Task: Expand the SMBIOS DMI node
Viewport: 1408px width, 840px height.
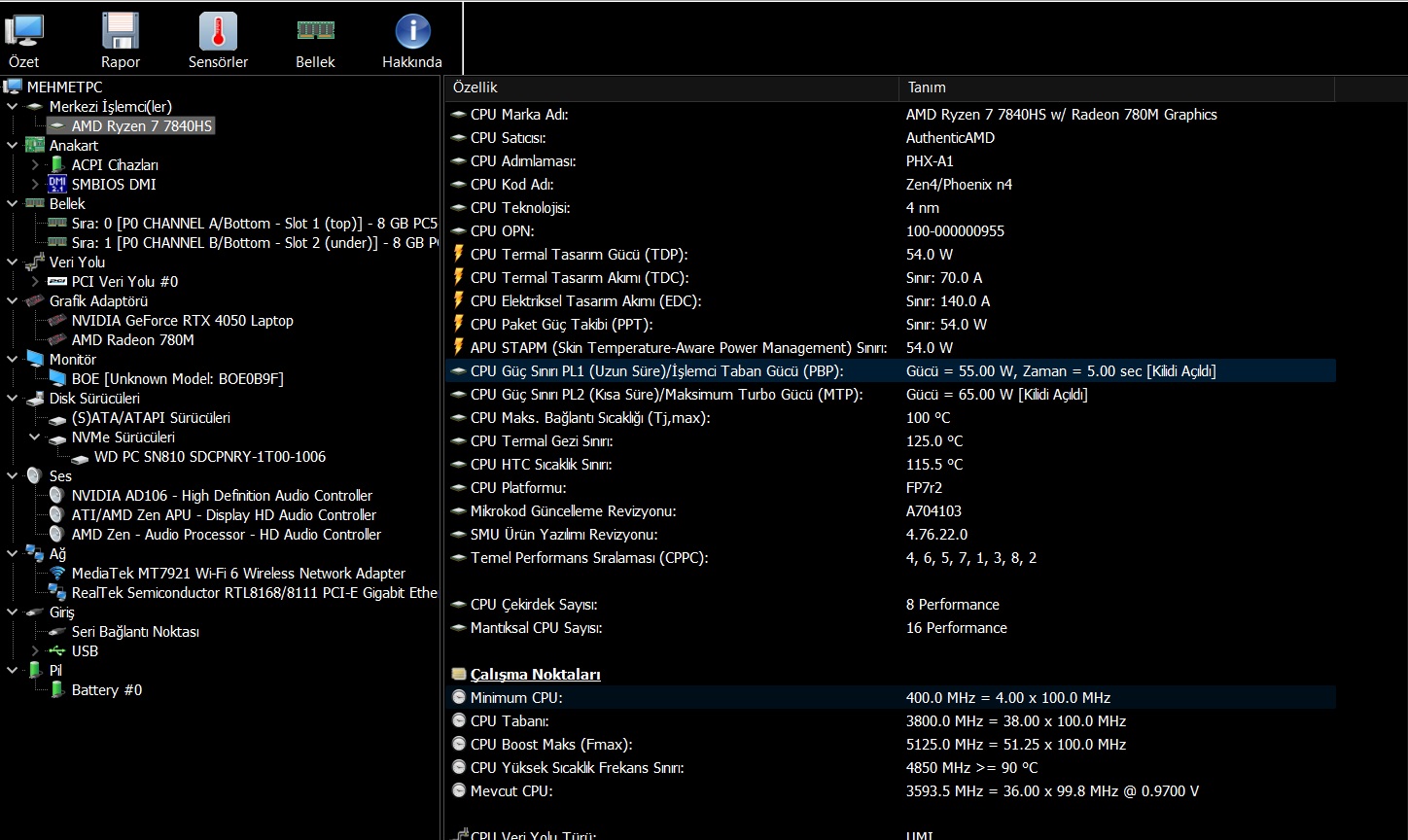Action: [x=35, y=185]
